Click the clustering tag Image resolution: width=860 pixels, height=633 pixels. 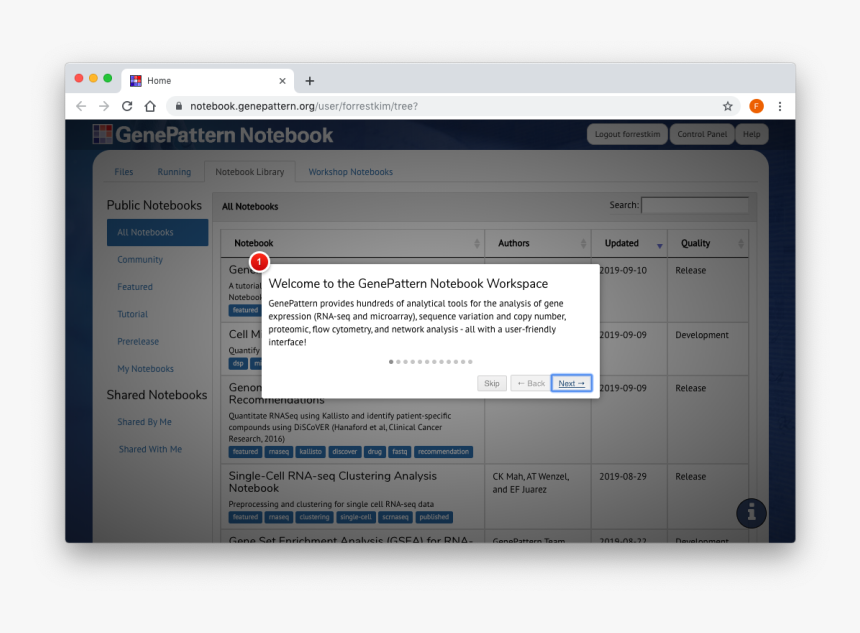pyautogui.click(x=314, y=517)
